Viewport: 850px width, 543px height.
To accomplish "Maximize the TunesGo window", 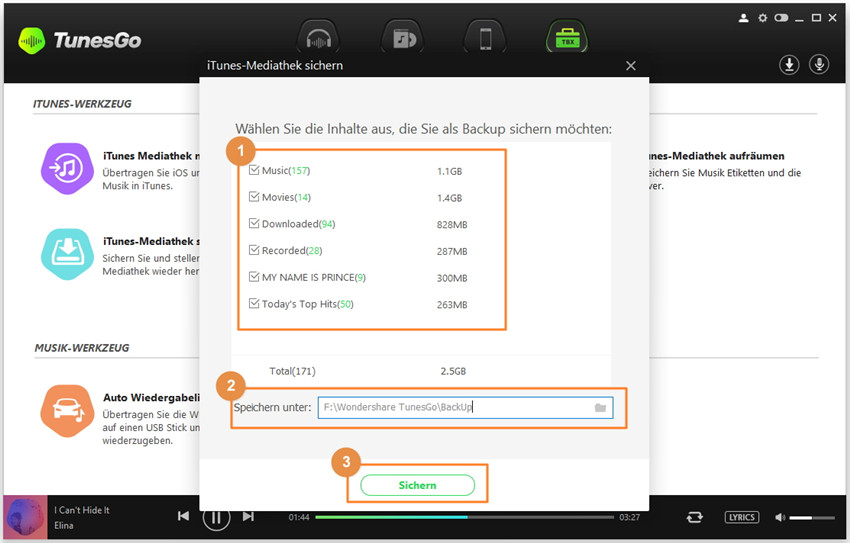I will click(x=816, y=18).
